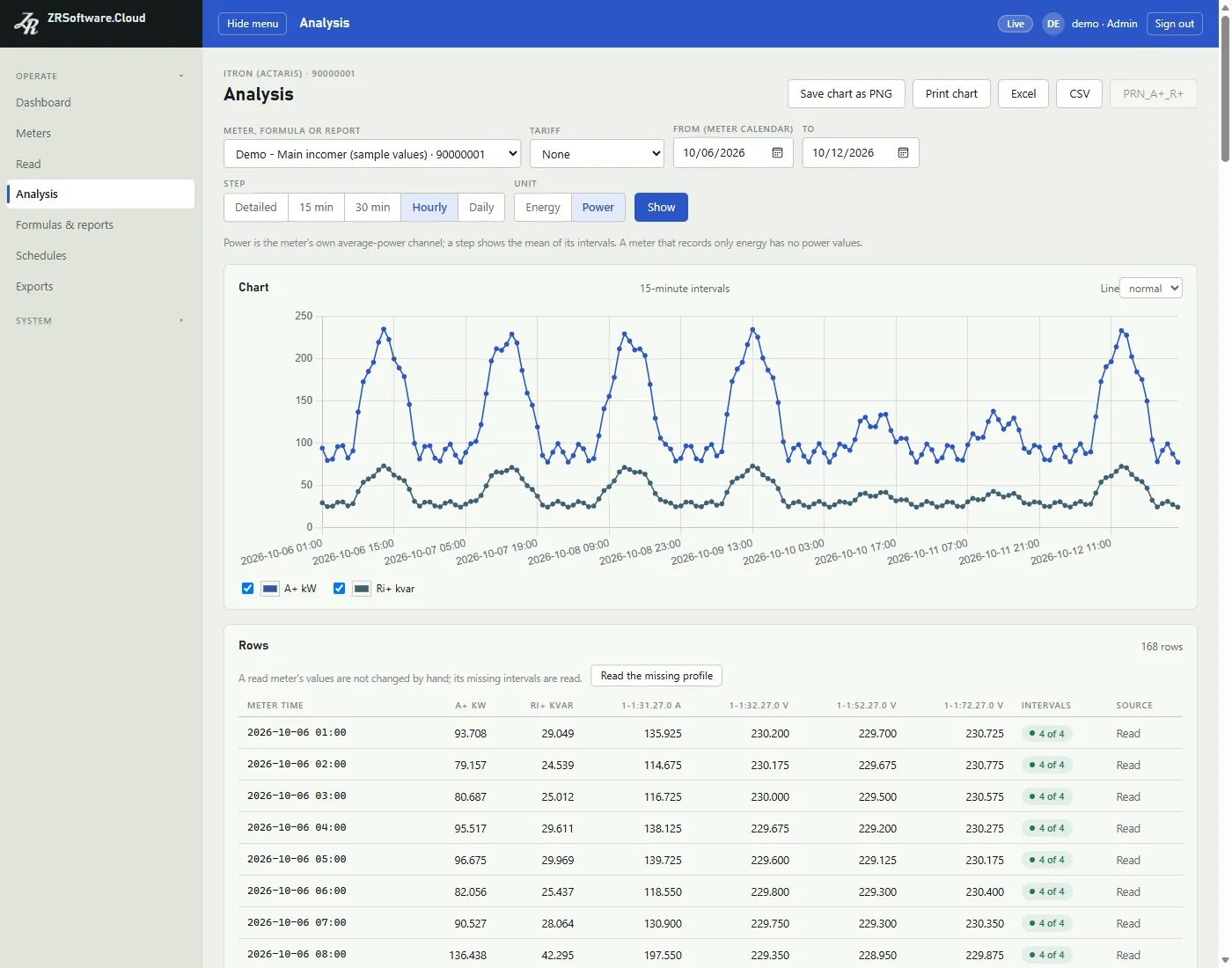This screenshot has height=968, width=1232.
Task: Click the Source column header
Action: (x=1134, y=706)
